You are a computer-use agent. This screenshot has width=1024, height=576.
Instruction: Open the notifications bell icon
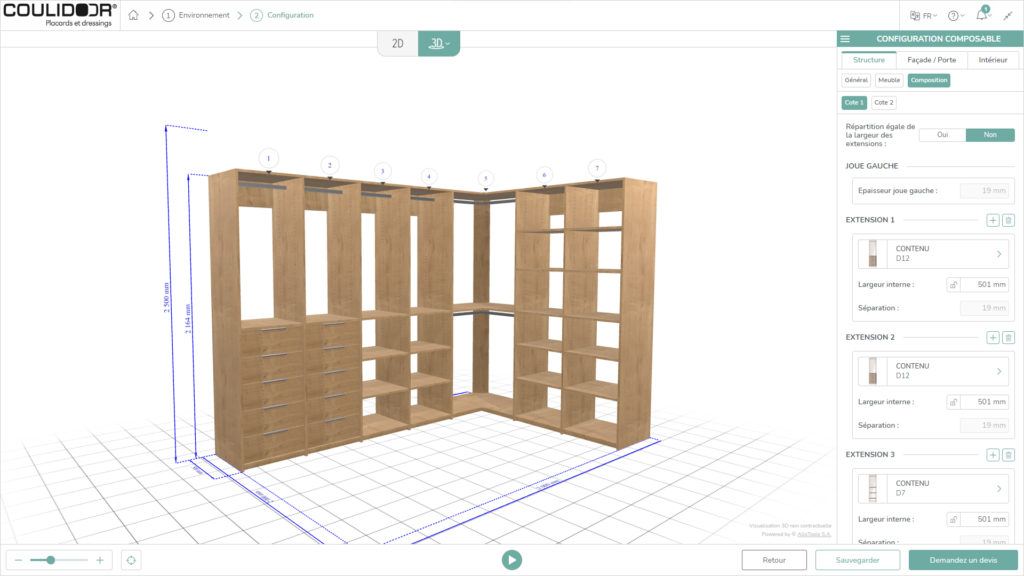pyautogui.click(x=981, y=14)
